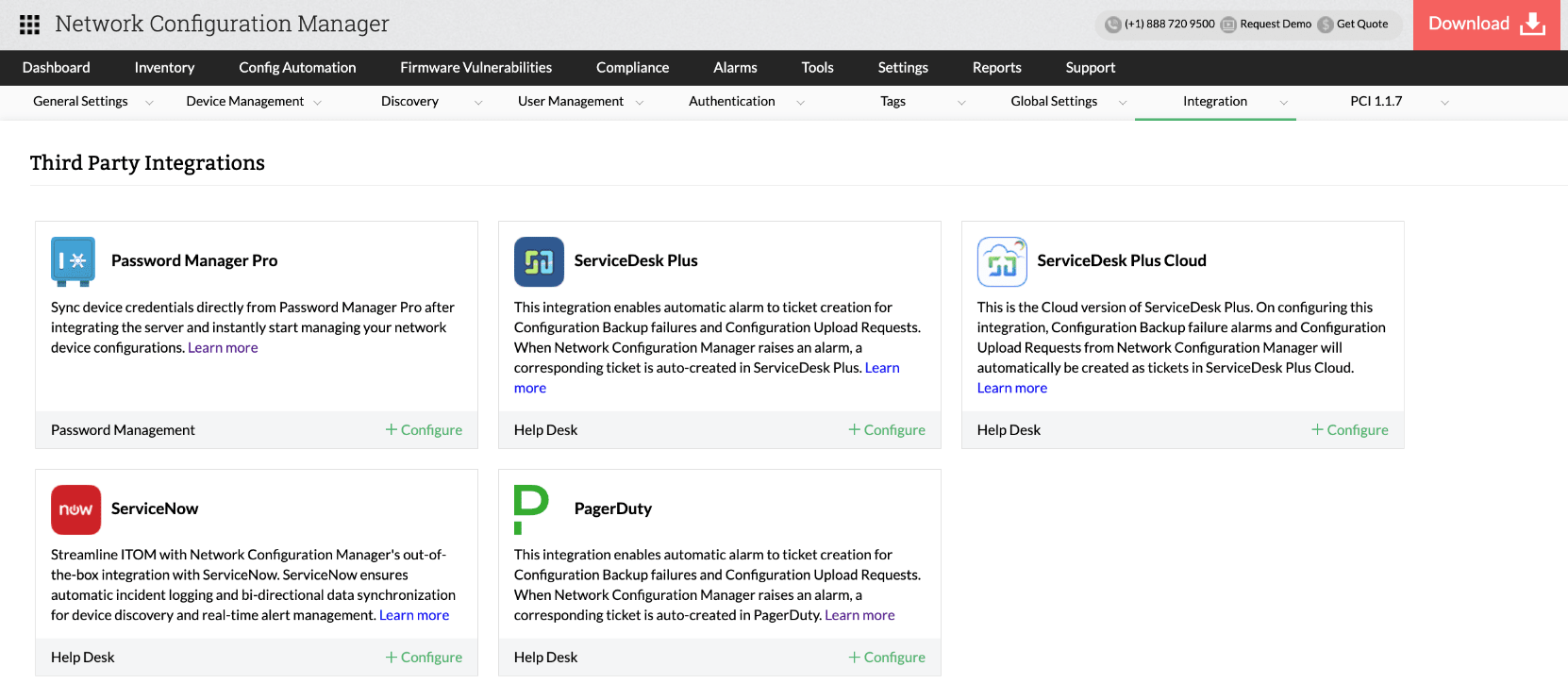Click the Third Party Integrations heading
The image size is (1568, 700).
pyautogui.click(x=147, y=163)
